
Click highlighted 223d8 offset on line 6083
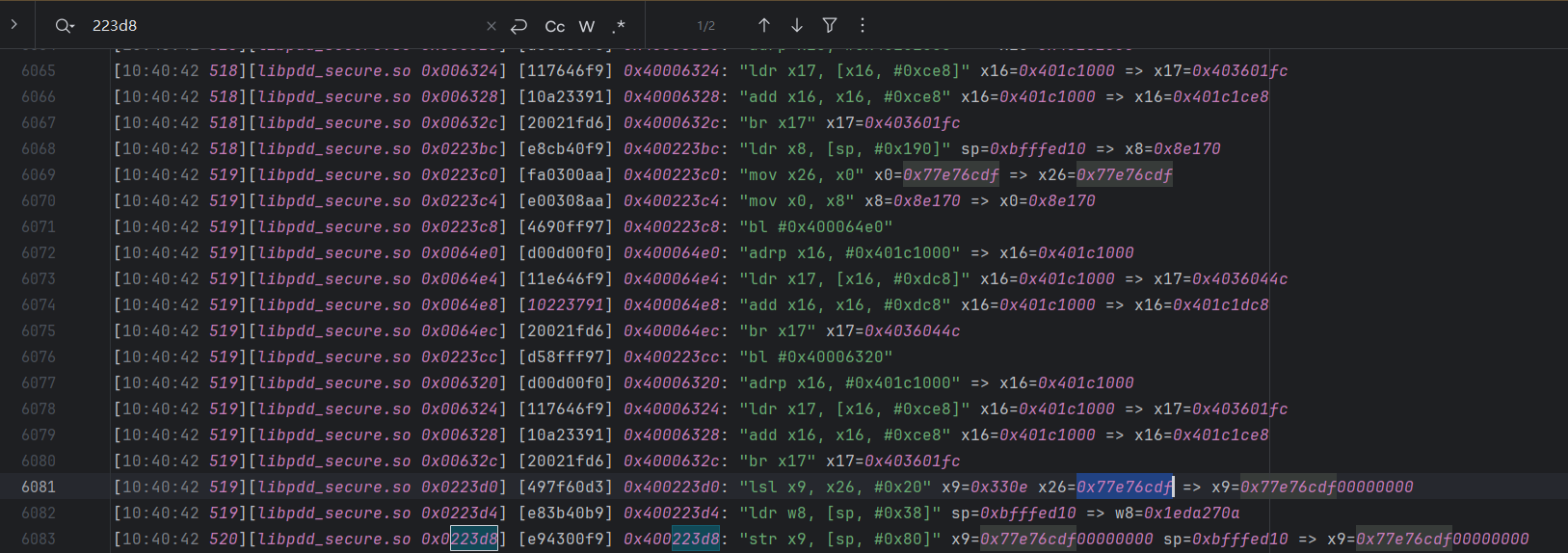pos(474,540)
